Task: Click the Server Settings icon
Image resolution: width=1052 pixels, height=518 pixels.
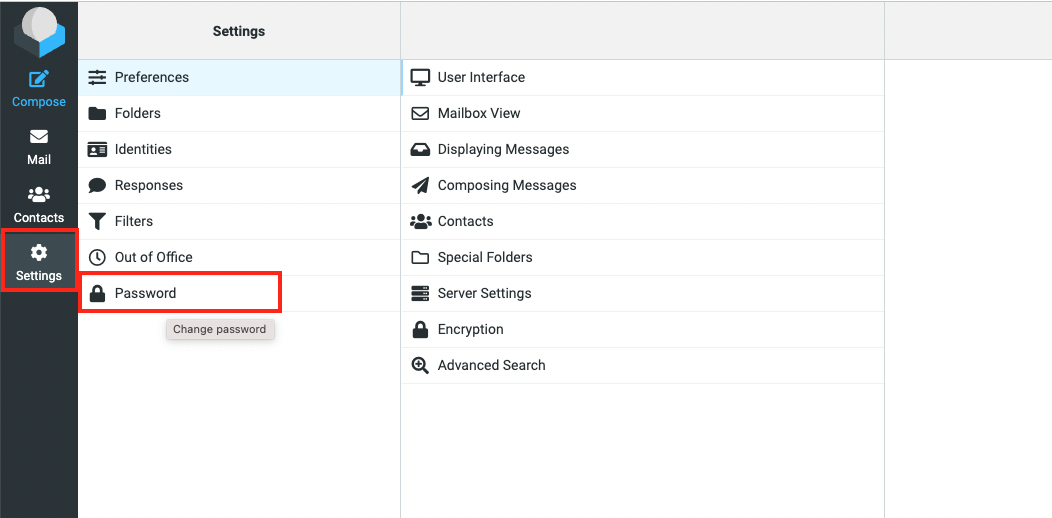Action: point(420,293)
